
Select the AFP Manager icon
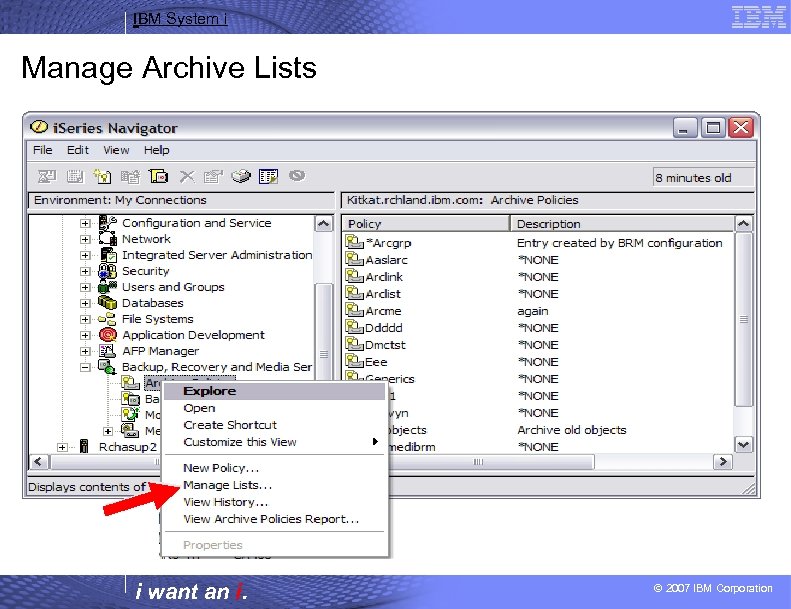(x=107, y=351)
